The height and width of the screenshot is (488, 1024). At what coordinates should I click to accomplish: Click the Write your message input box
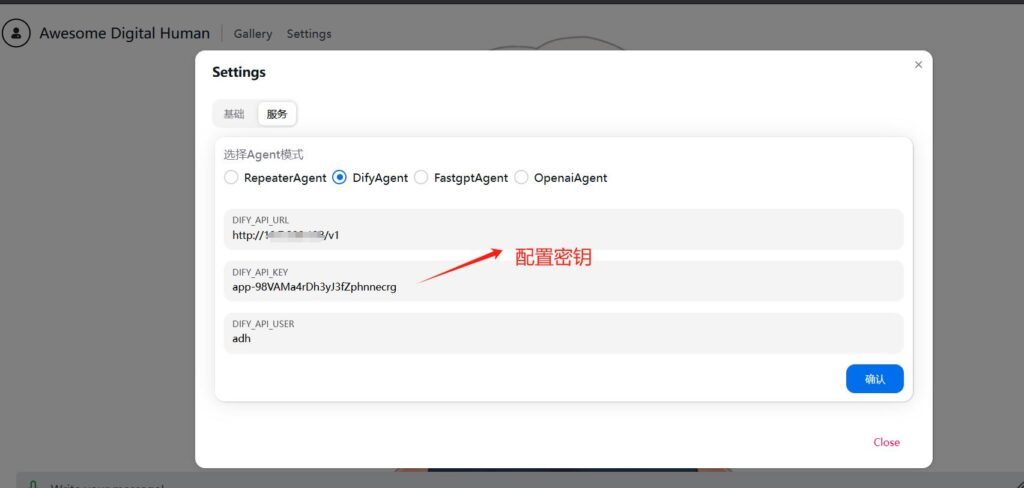(110, 485)
